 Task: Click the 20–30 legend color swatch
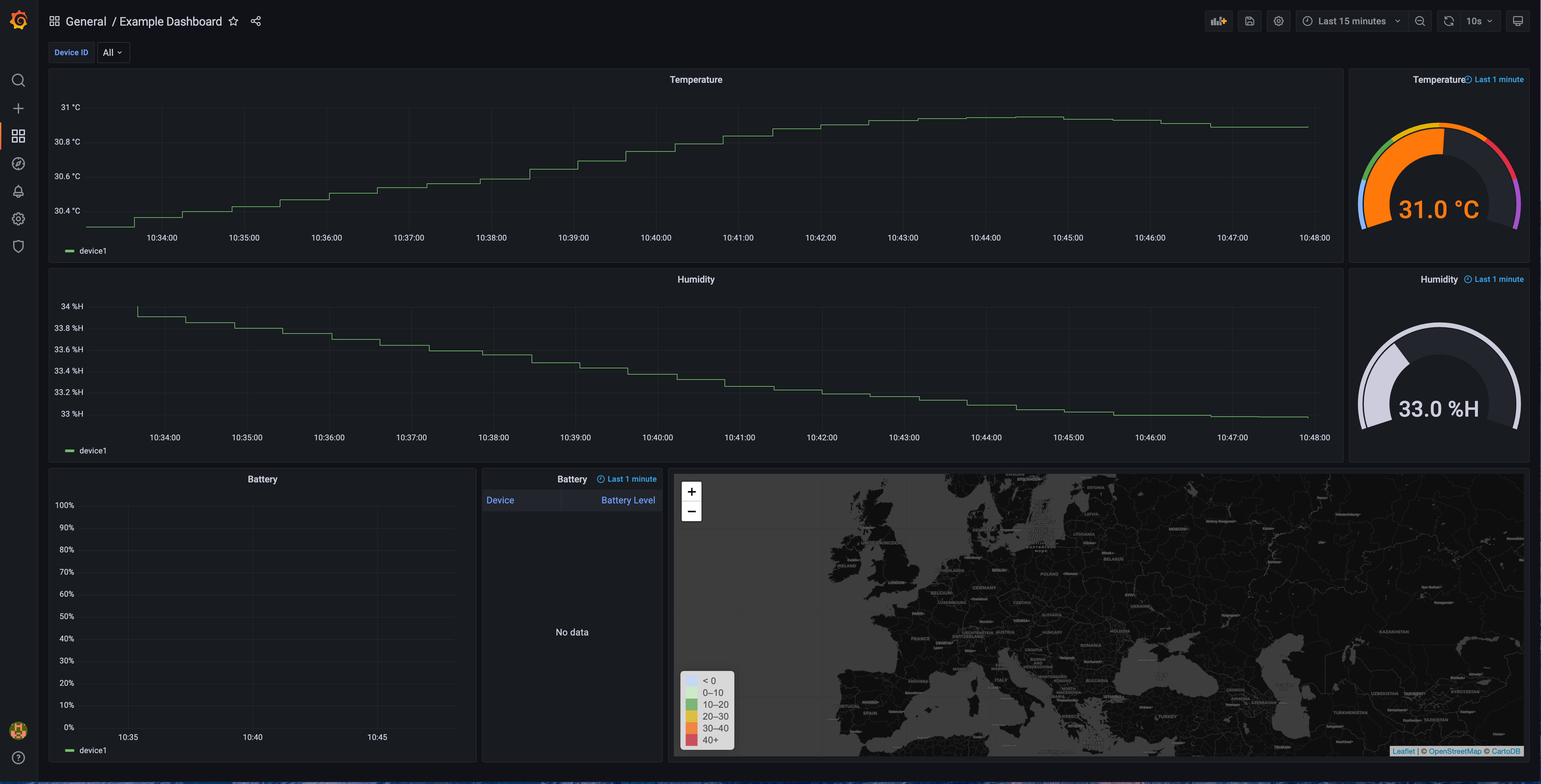(691, 716)
